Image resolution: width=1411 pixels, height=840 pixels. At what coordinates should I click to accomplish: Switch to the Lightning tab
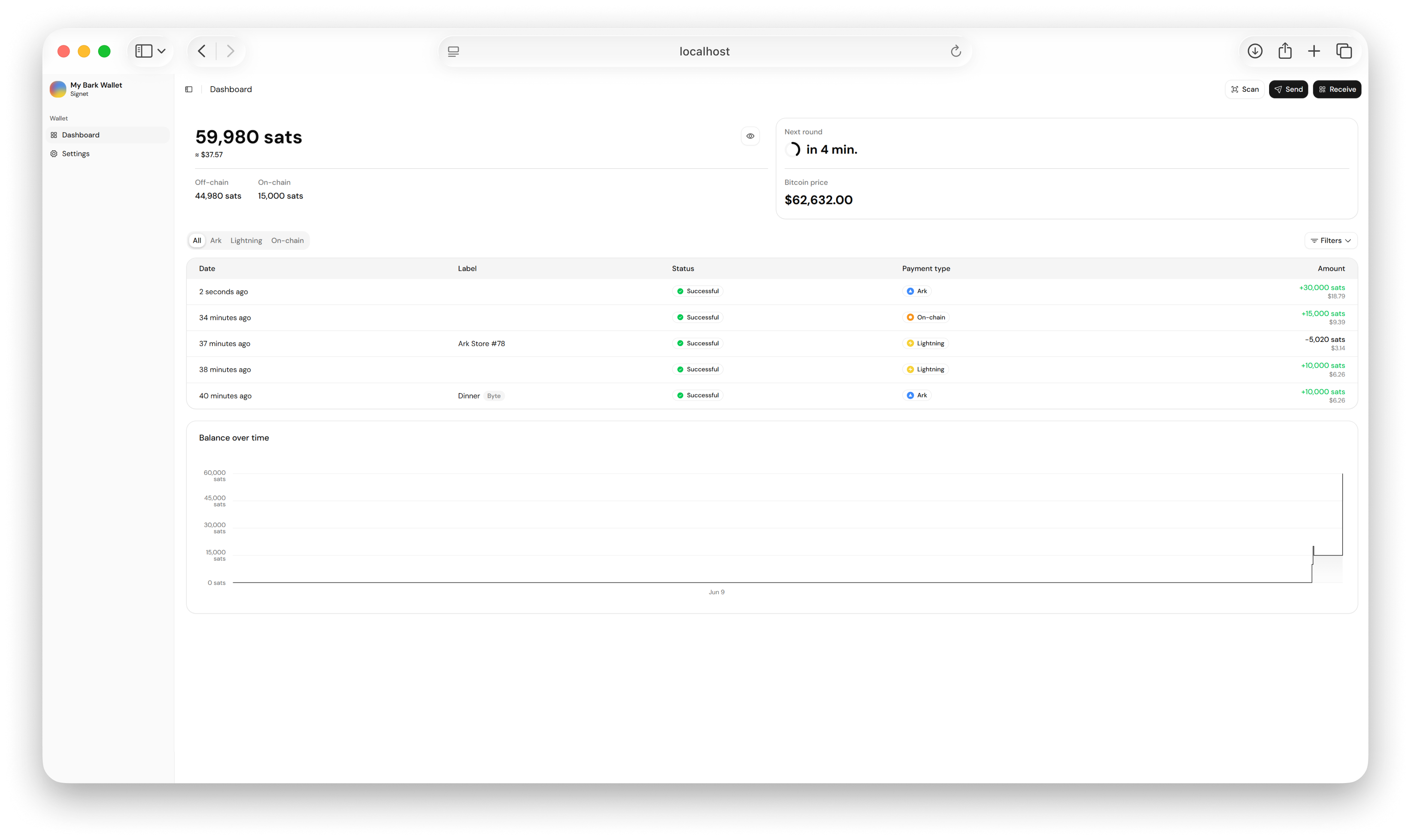[246, 240]
